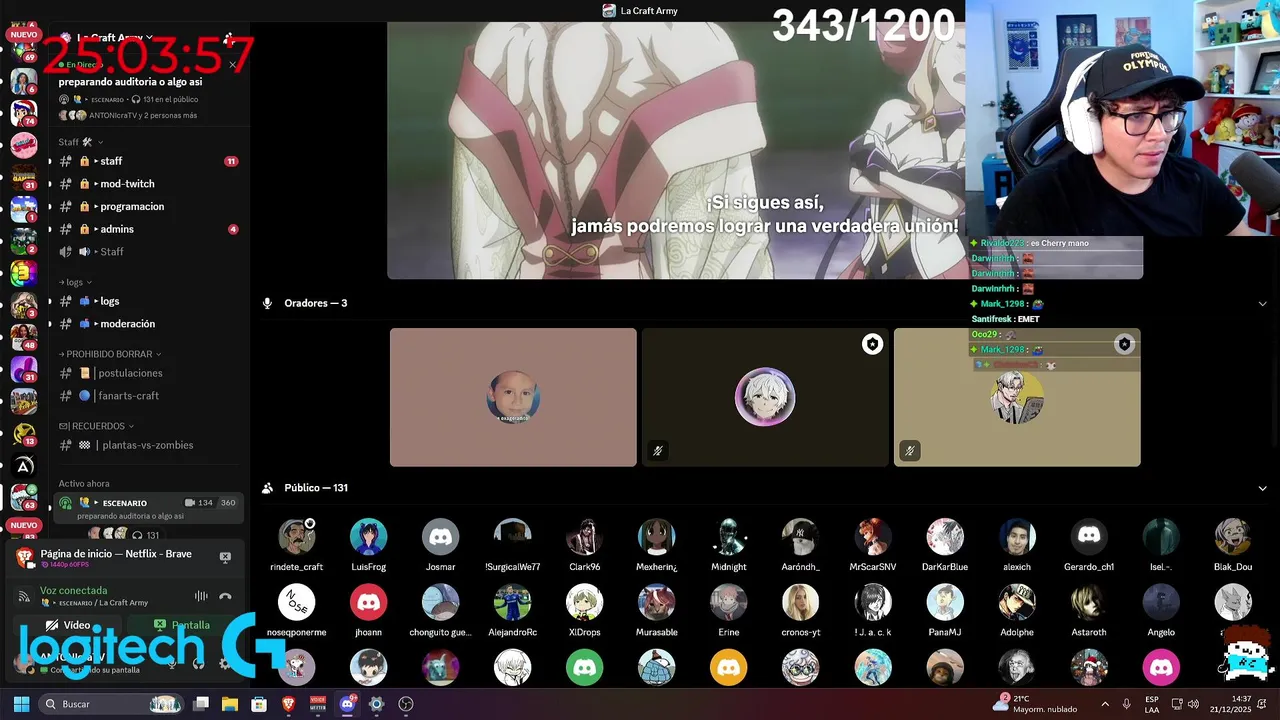Image resolution: width=1280 pixels, height=720 pixels.
Task: Open the logs channel
Action: [x=148, y=301]
